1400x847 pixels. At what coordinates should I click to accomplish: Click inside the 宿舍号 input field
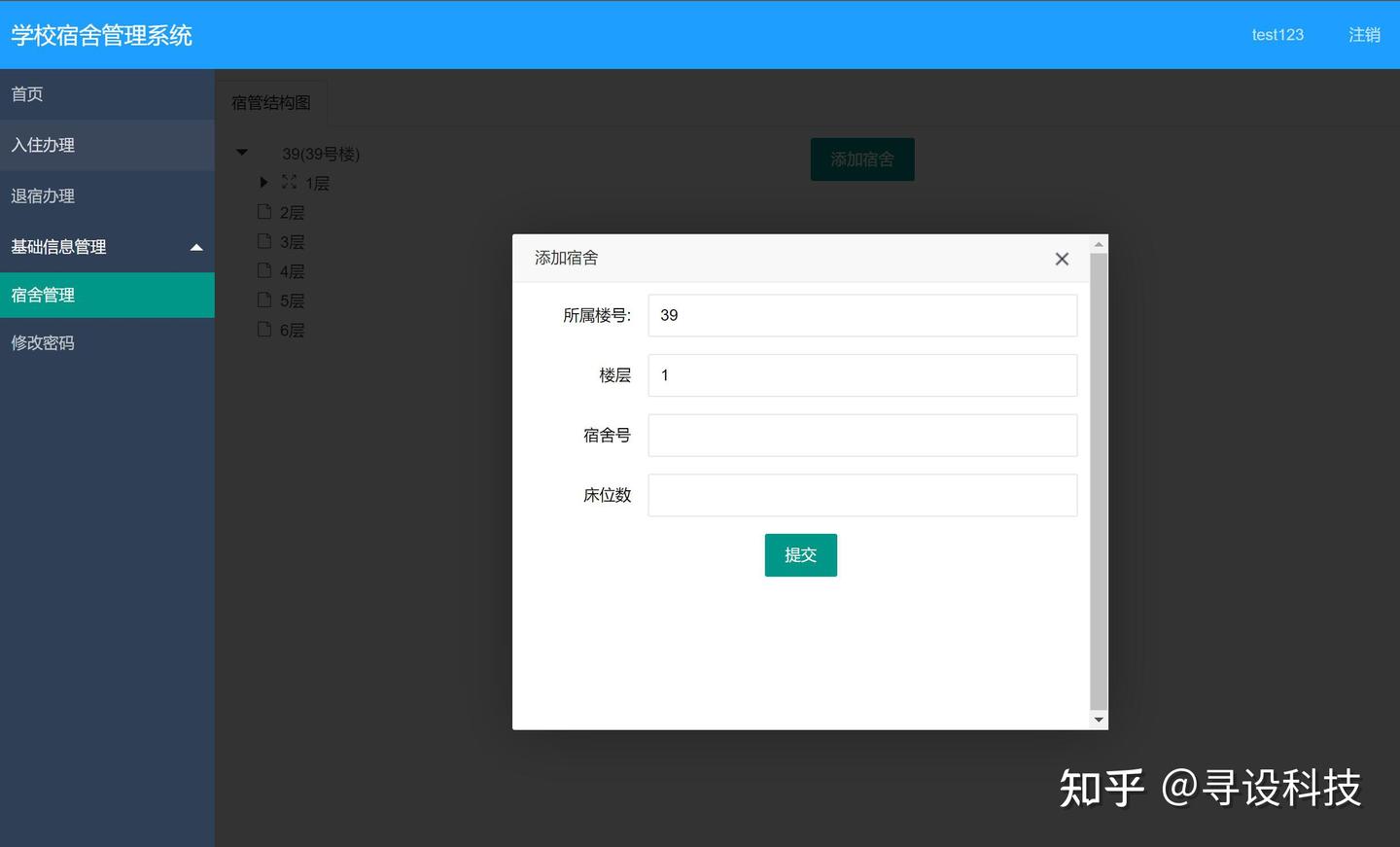pos(861,435)
